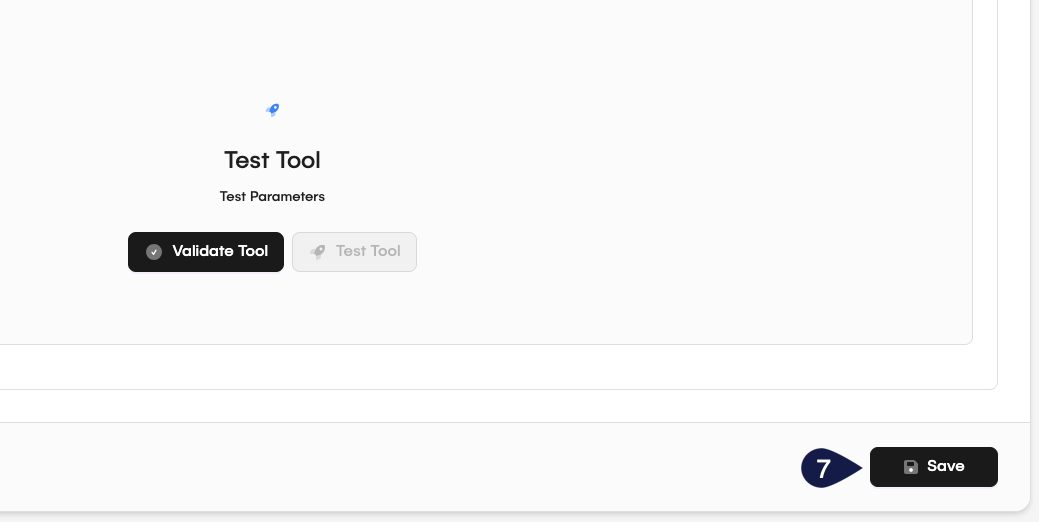
Task: Save the tool with the Save button
Action: pyautogui.click(x=933, y=467)
